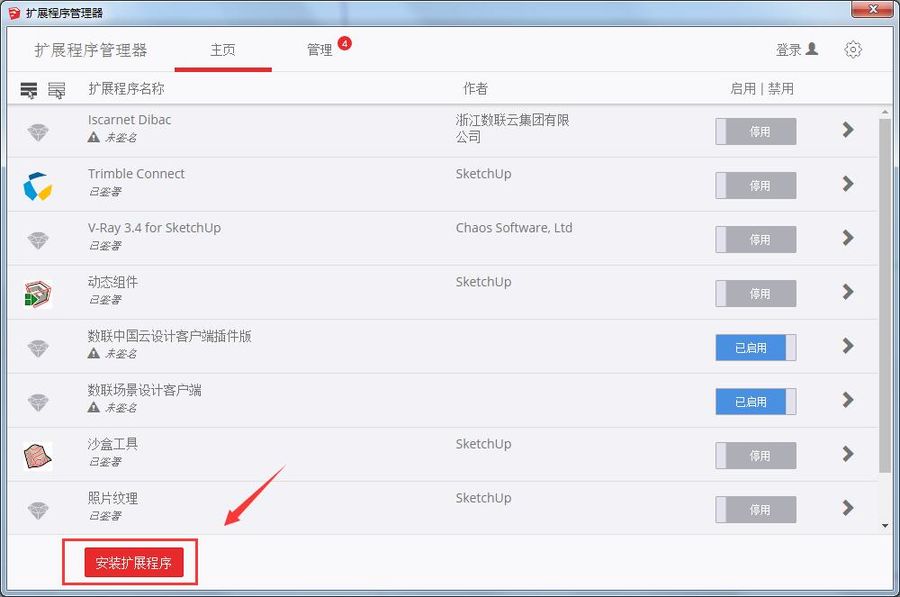Click the Iscarnet Dibac gem icon
The image size is (900, 597).
pos(38,132)
